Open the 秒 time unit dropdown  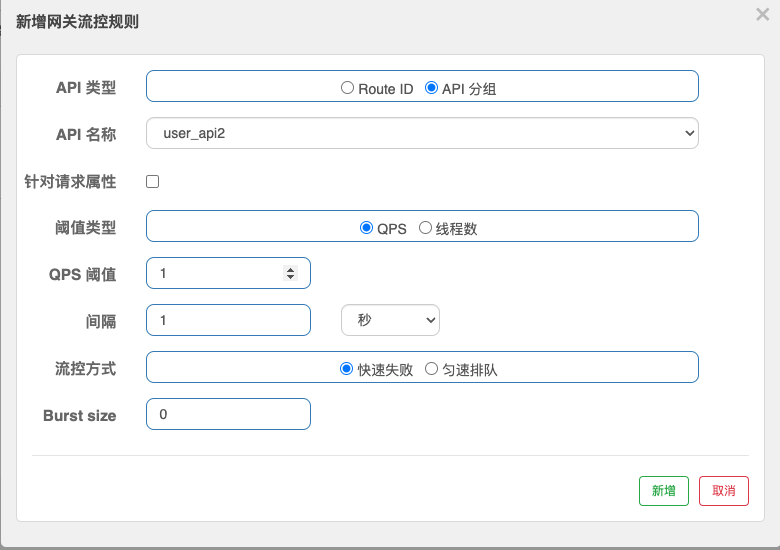390,320
